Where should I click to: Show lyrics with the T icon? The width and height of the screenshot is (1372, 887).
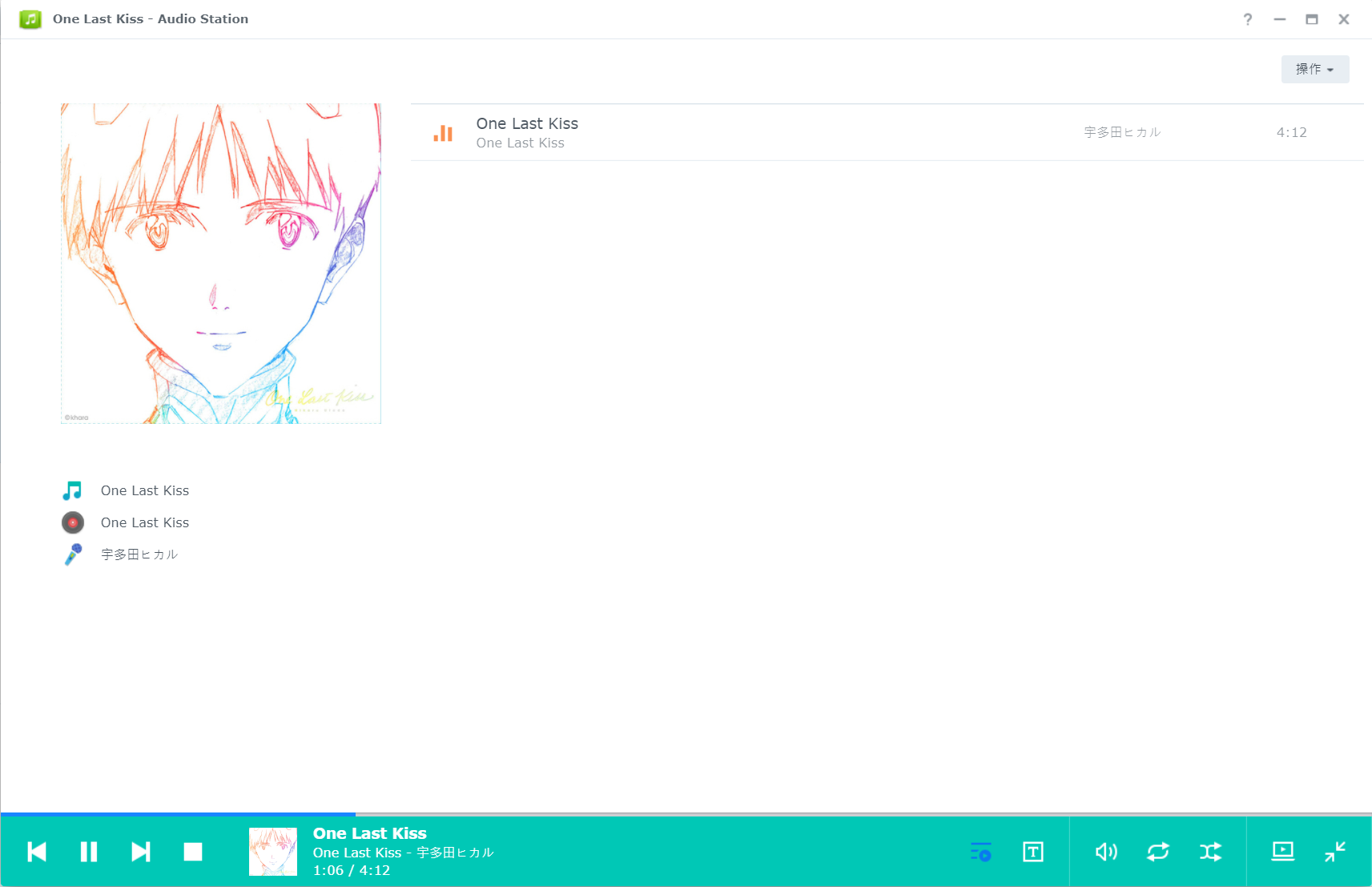point(1033,852)
